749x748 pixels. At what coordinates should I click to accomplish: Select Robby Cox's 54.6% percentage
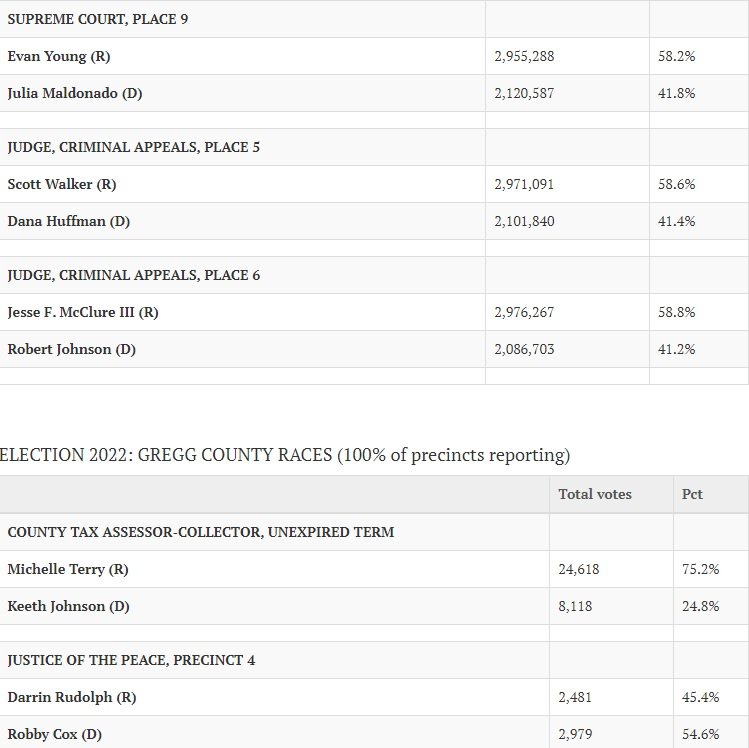pyautogui.click(x=700, y=734)
